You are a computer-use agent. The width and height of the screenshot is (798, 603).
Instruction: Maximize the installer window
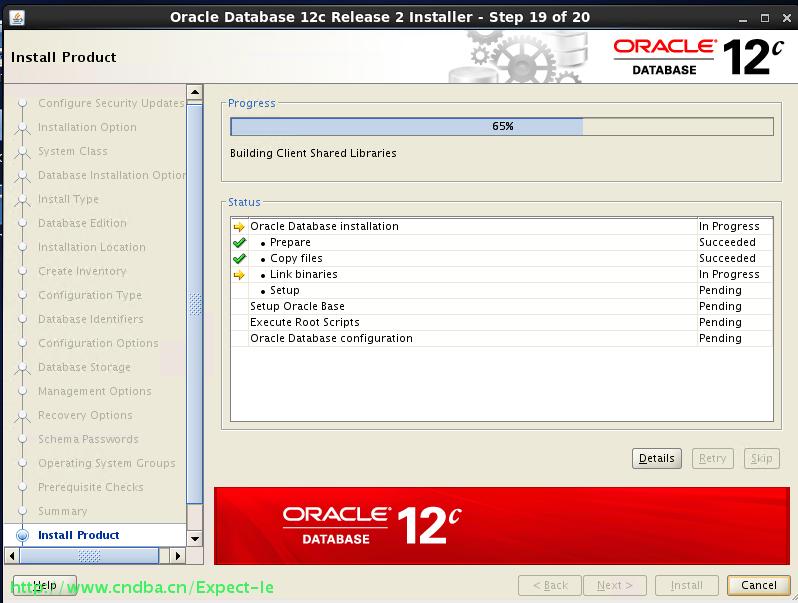pyautogui.click(x=765, y=18)
